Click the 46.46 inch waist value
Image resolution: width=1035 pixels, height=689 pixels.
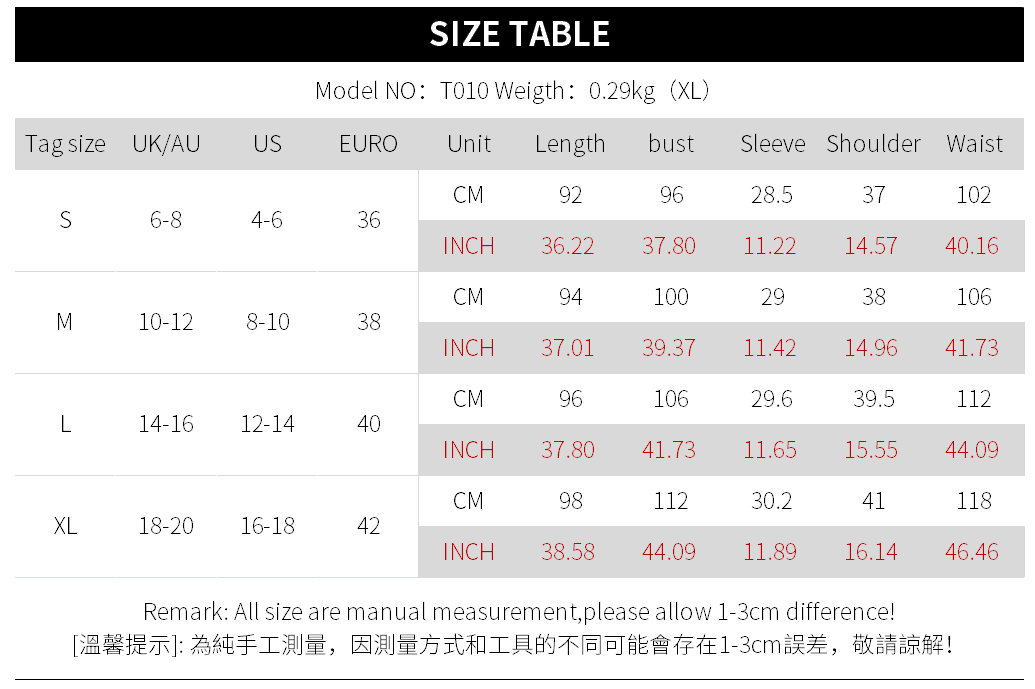[972, 552]
